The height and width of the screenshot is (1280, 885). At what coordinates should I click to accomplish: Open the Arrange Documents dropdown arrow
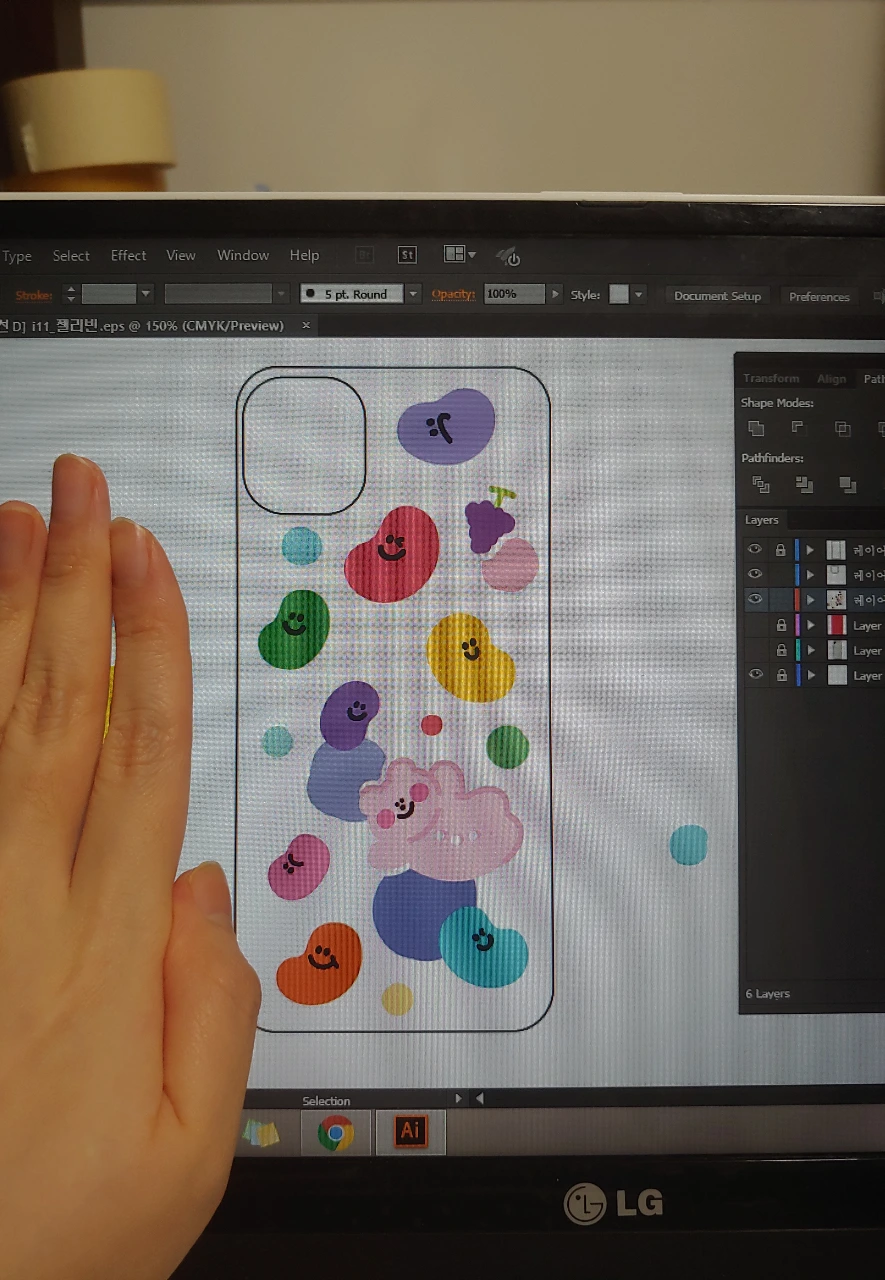pyautogui.click(x=473, y=255)
